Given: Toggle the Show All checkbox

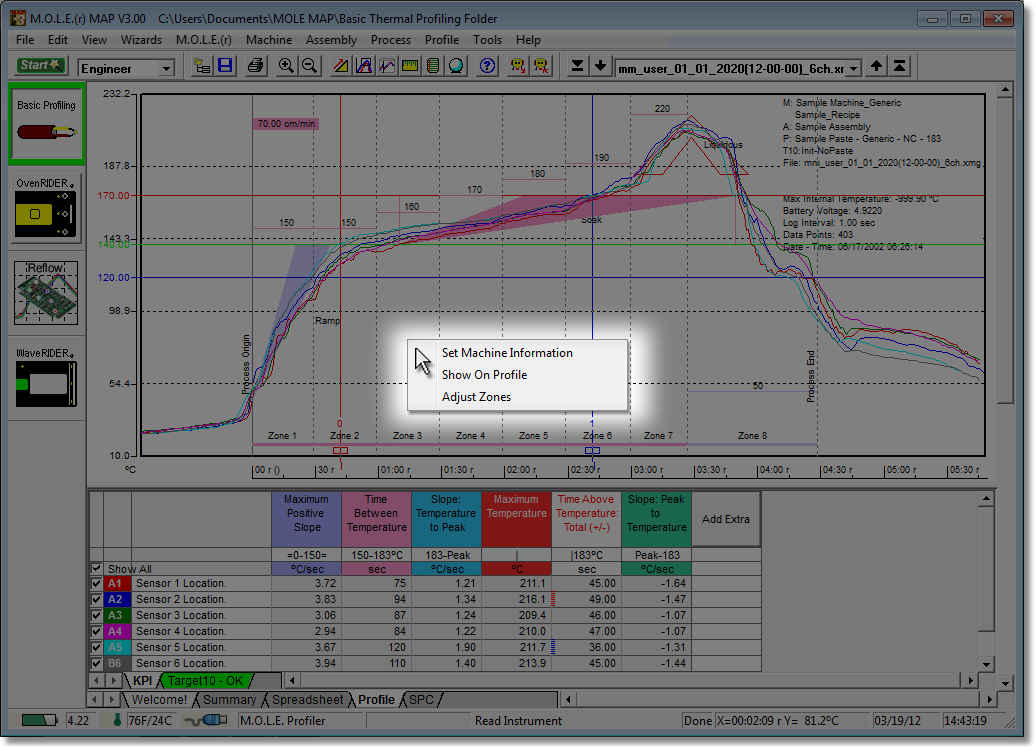Looking at the screenshot, I should pyautogui.click(x=96, y=569).
